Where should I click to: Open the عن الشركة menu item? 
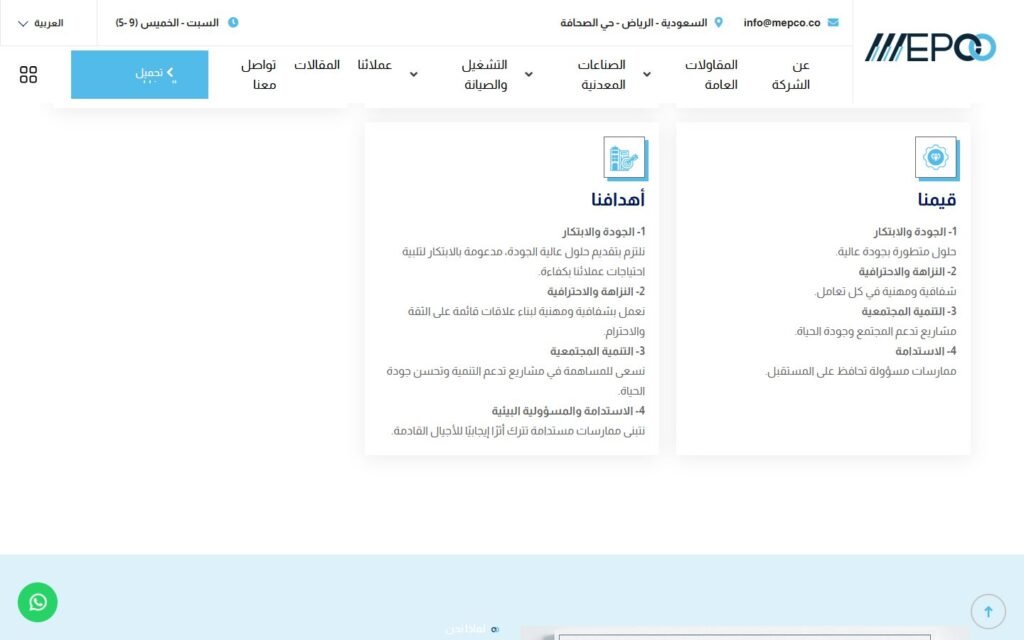click(x=790, y=74)
